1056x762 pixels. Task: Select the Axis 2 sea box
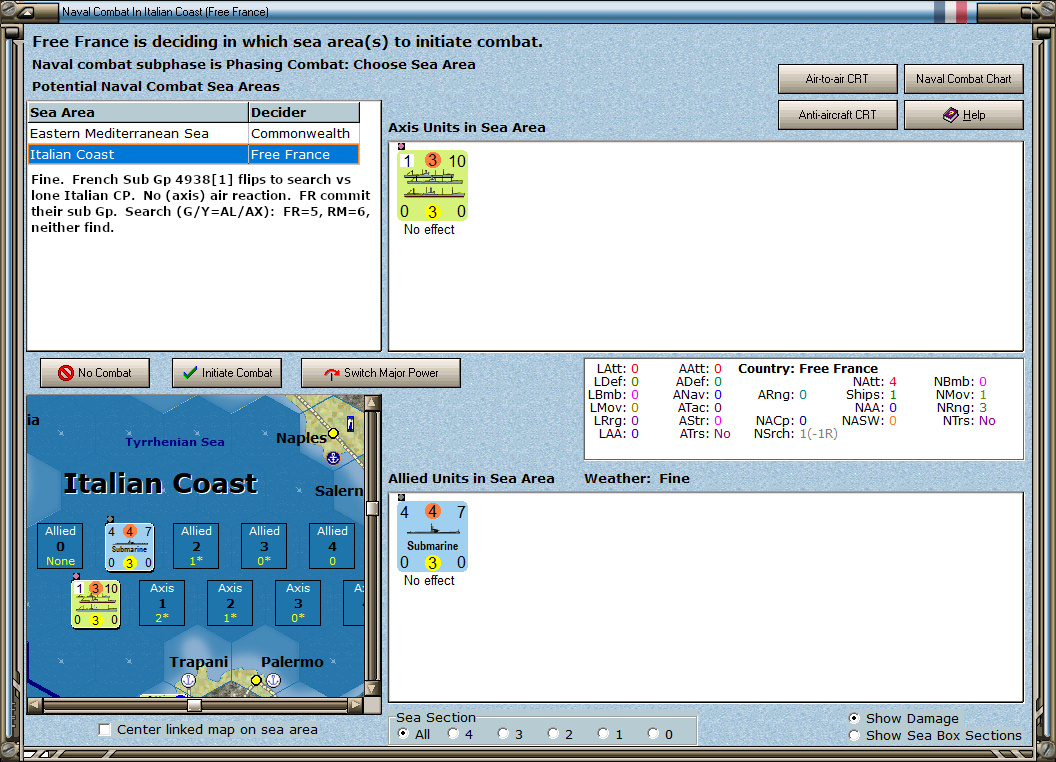coord(230,603)
